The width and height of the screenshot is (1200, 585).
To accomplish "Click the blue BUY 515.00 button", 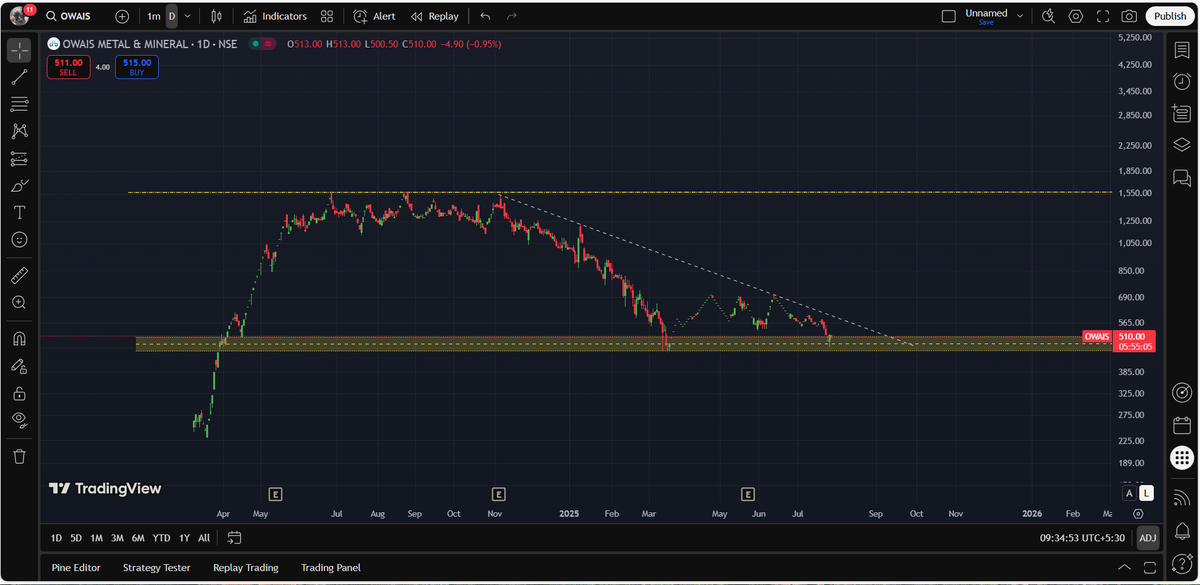I will coord(135,67).
